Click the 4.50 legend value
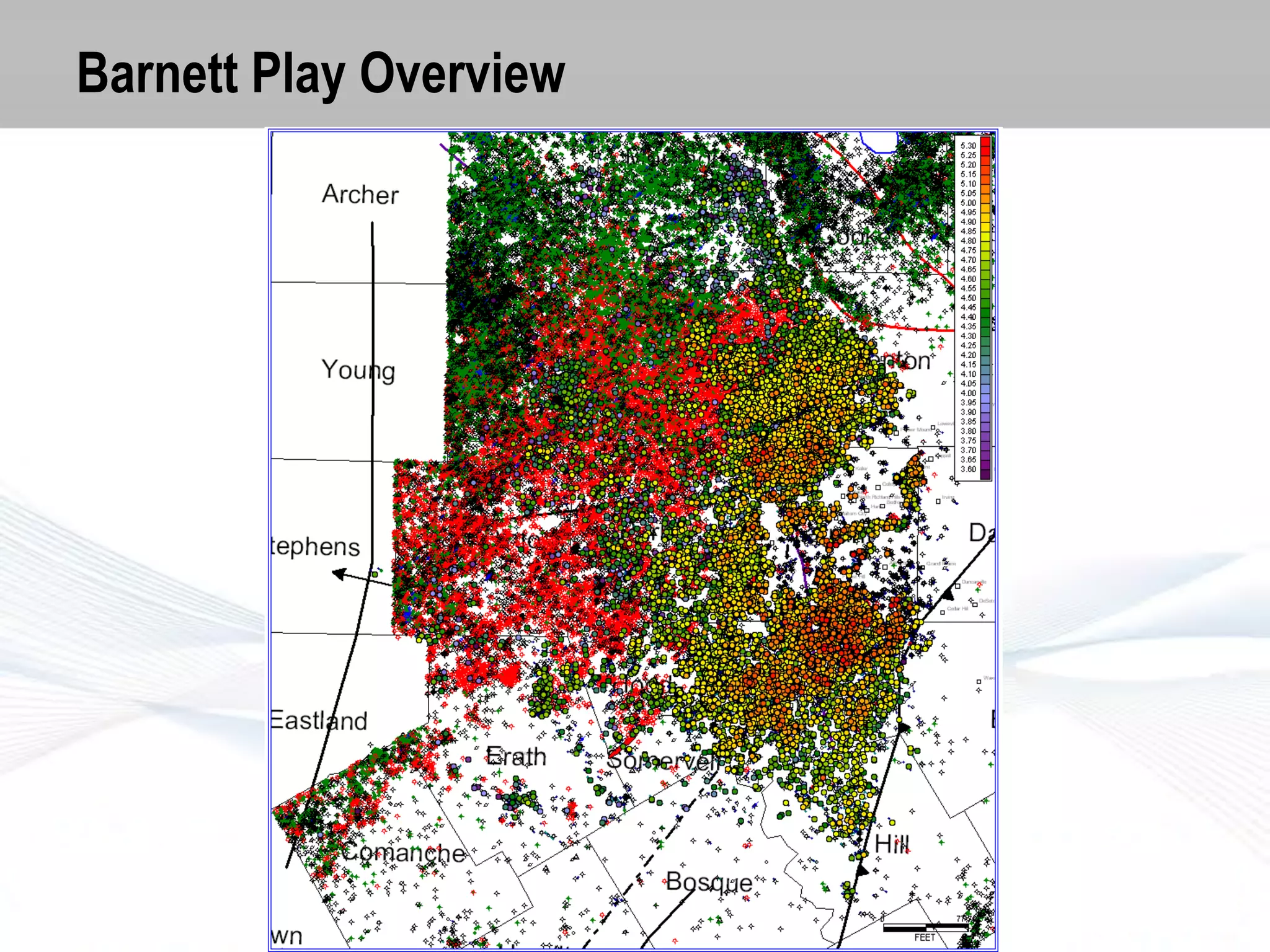 (x=968, y=298)
